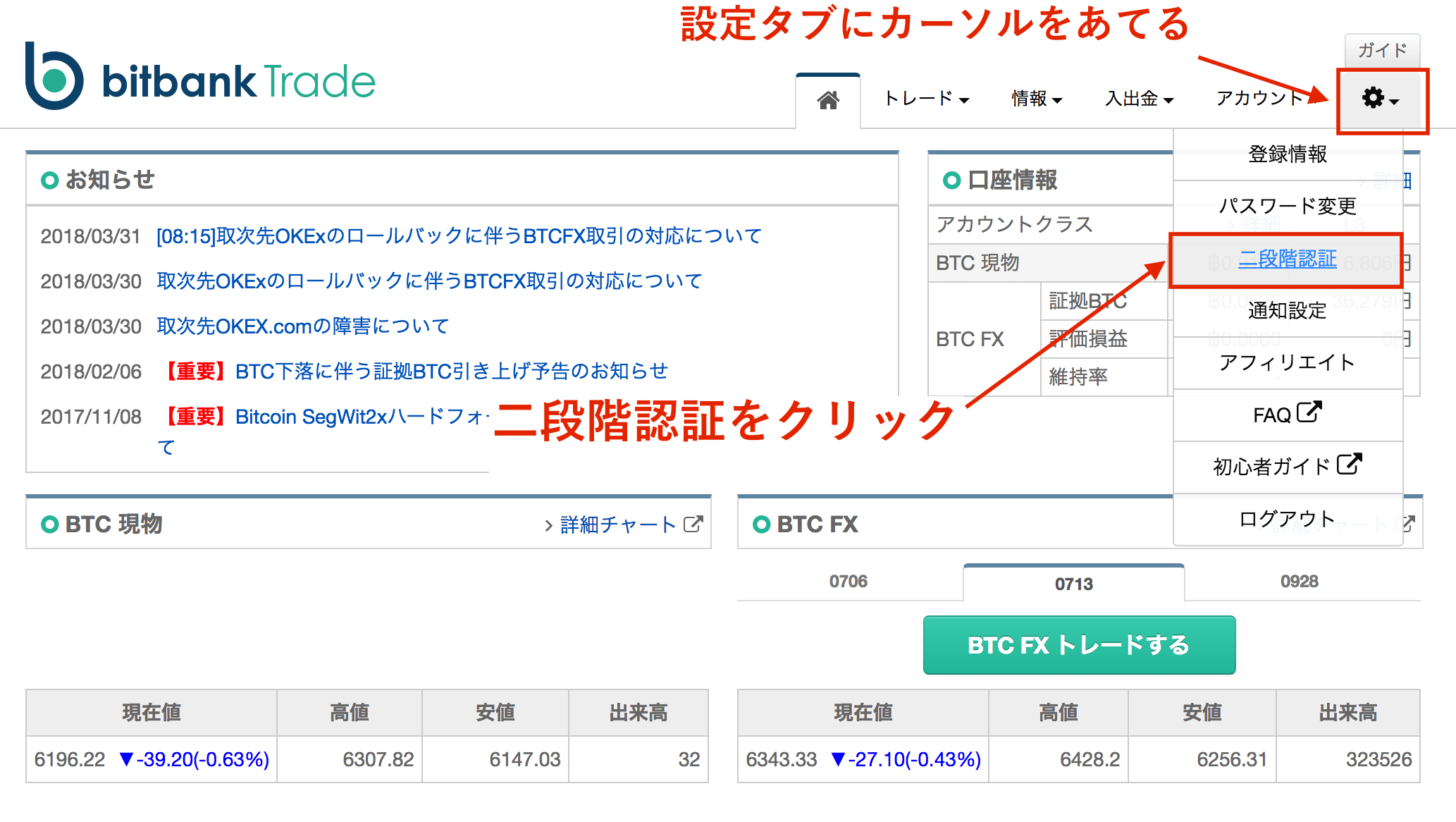Click BTC FX volume value 323526
Image resolution: width=1456 pixels, height=822 pixels.
(1378, 759)
